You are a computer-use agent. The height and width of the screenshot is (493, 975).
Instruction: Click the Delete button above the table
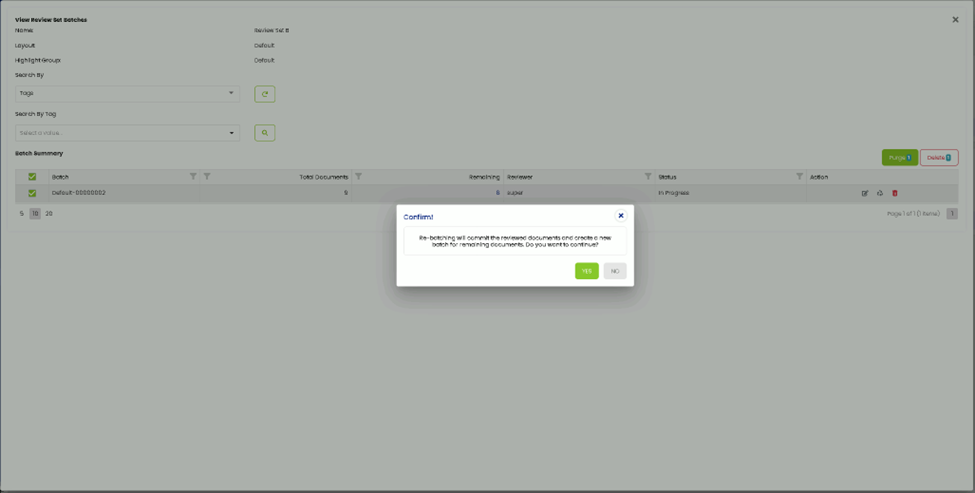coord(939,157)
